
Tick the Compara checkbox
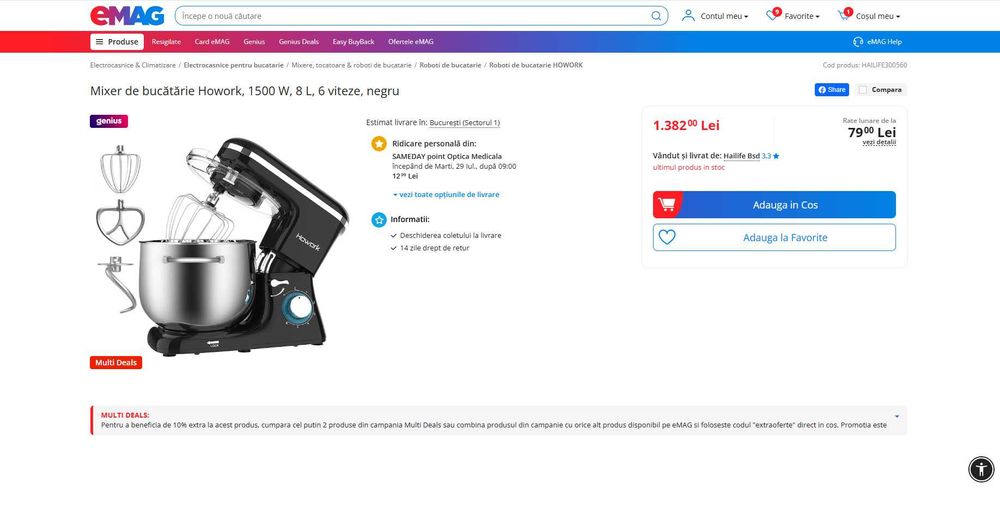click(x=863, y=90)
